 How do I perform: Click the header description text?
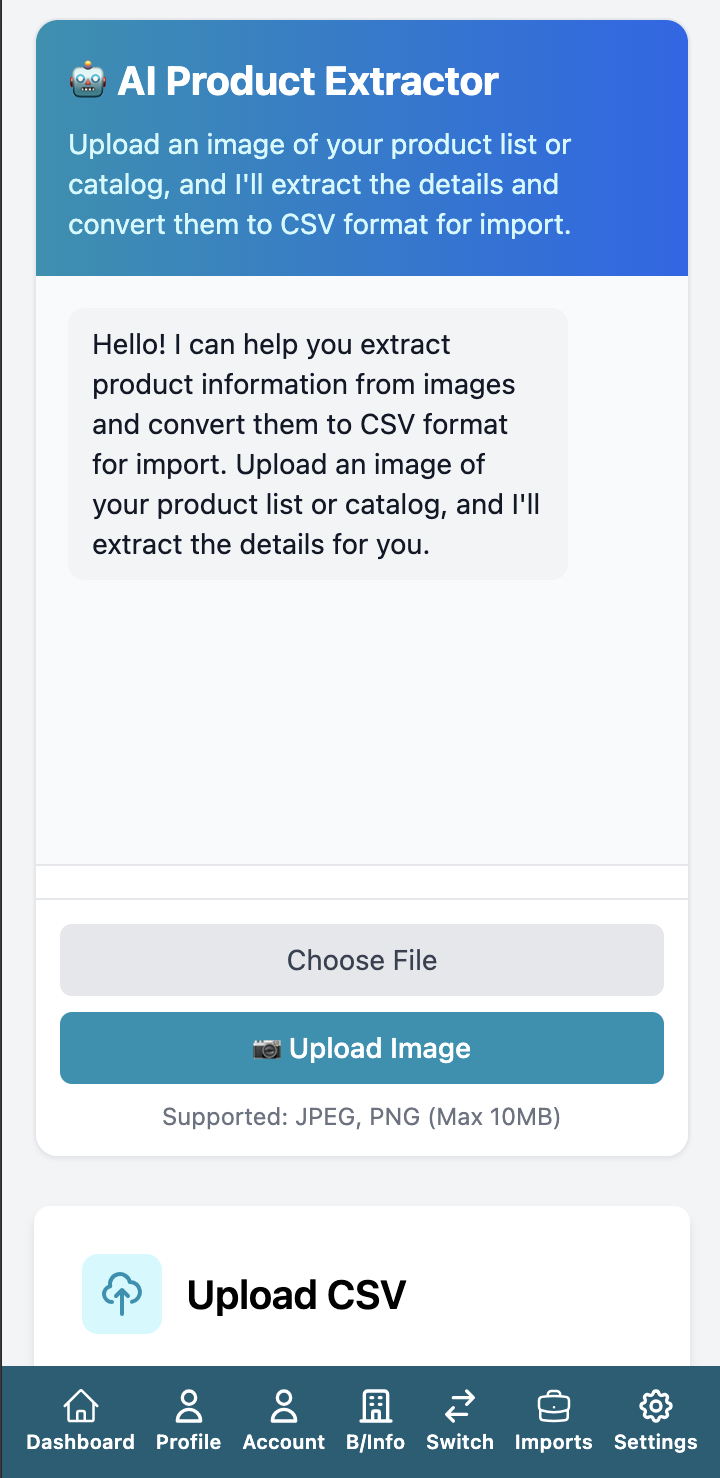point(319,184)
